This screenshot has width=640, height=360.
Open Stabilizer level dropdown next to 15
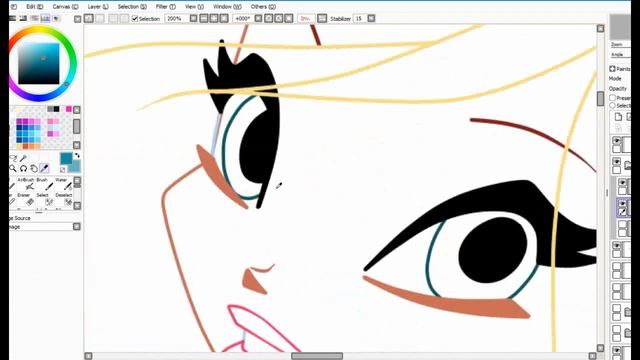tap(371, 18)
